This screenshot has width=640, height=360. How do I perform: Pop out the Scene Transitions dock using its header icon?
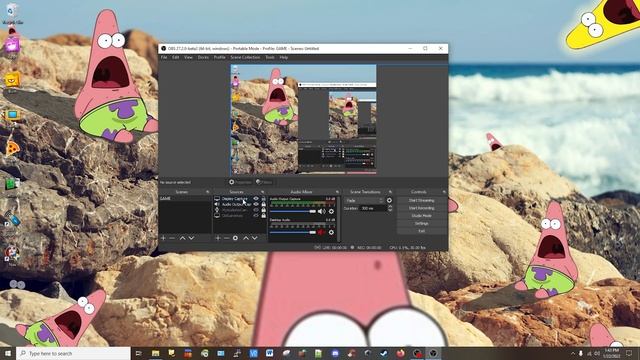[390, 192]
